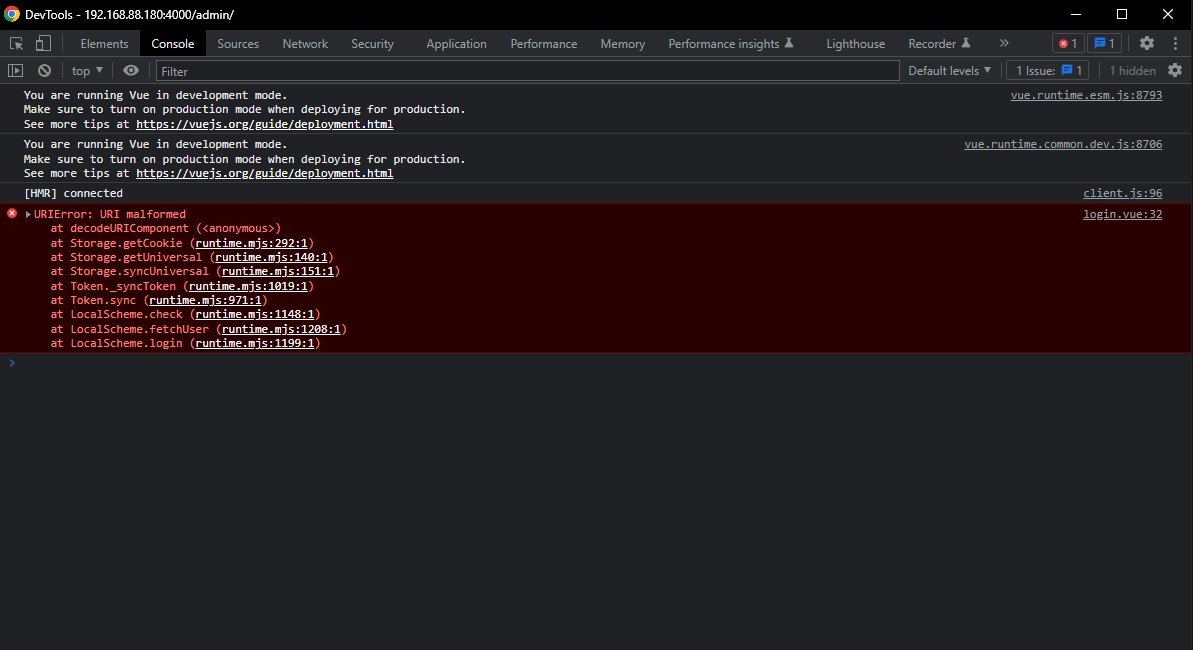Open runtime.mjs:1019:1 stack trace link
The image size is (1193, 650).
click(x=248, y=286)
